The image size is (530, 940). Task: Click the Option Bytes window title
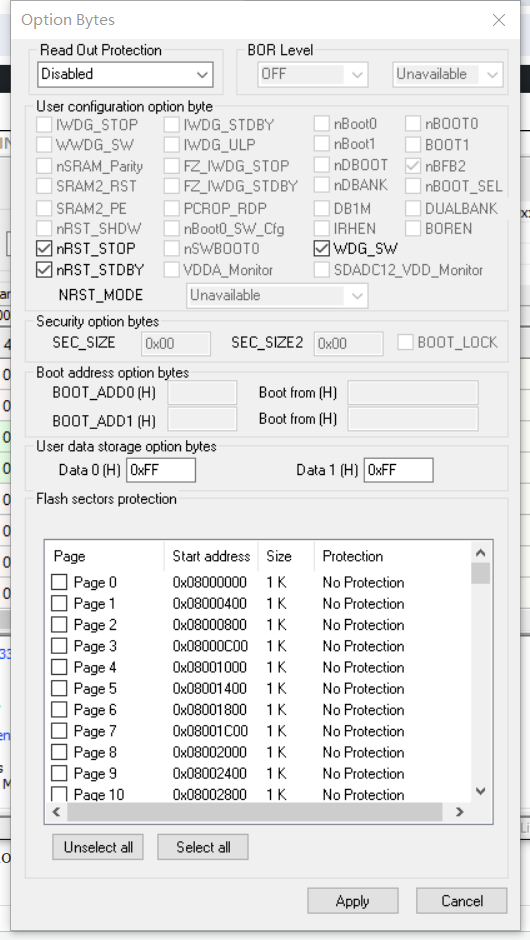[x=68, y=20]
